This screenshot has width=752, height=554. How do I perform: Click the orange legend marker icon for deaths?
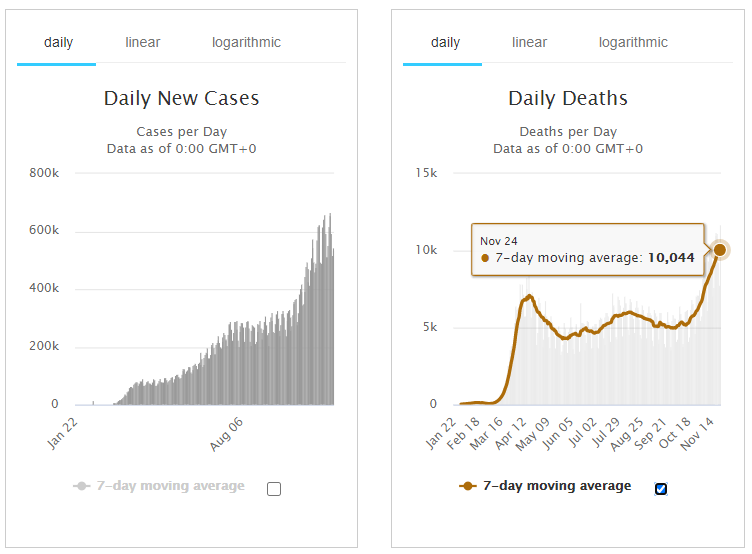468,487
